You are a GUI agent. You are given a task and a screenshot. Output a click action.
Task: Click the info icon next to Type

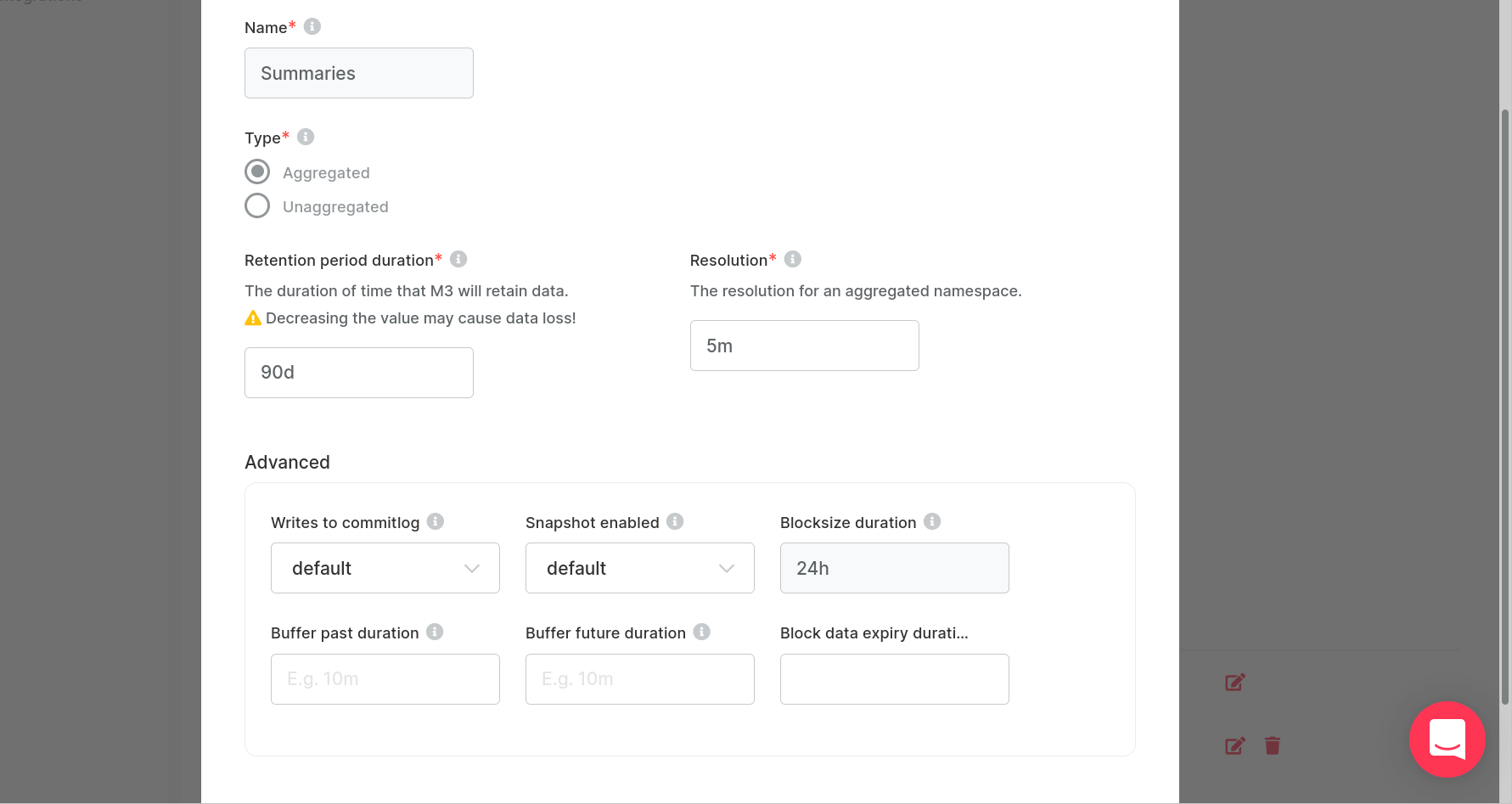click(x=306, y=137)
